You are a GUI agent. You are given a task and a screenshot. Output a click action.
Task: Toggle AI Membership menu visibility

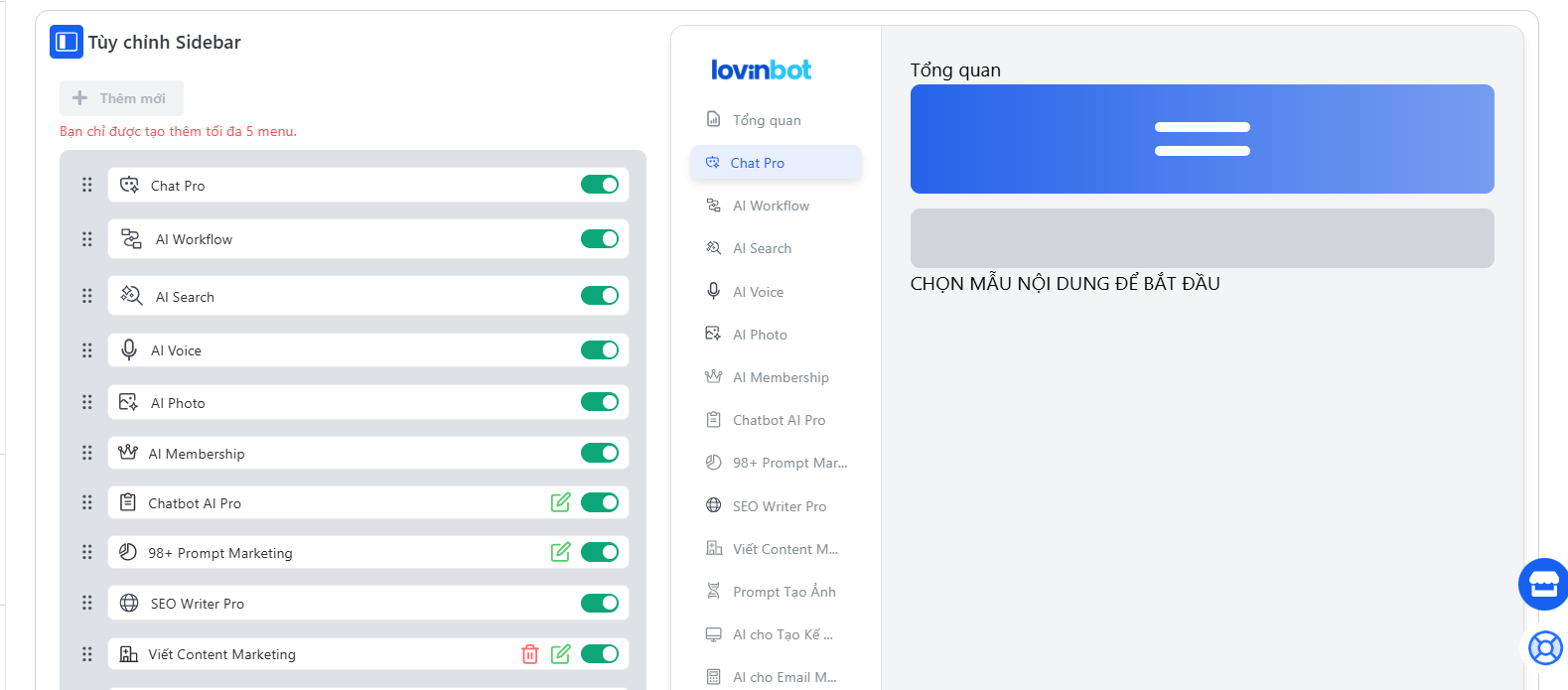click(x=600, y=453)
